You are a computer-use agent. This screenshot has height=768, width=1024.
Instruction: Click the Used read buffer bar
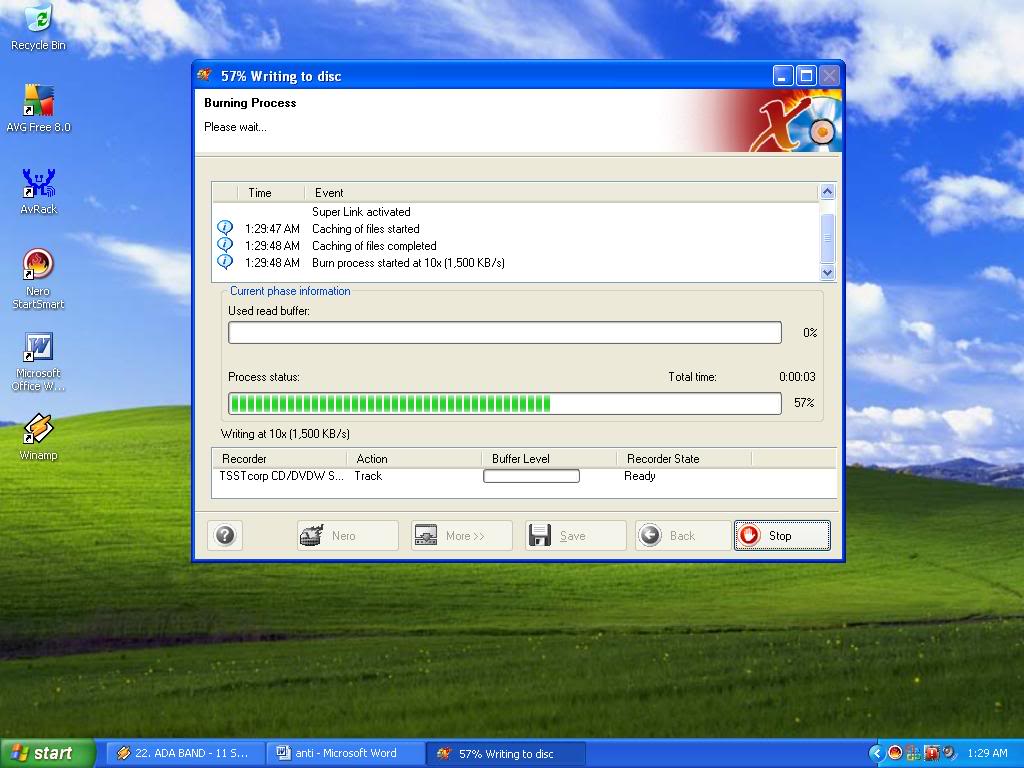point(505,332)
